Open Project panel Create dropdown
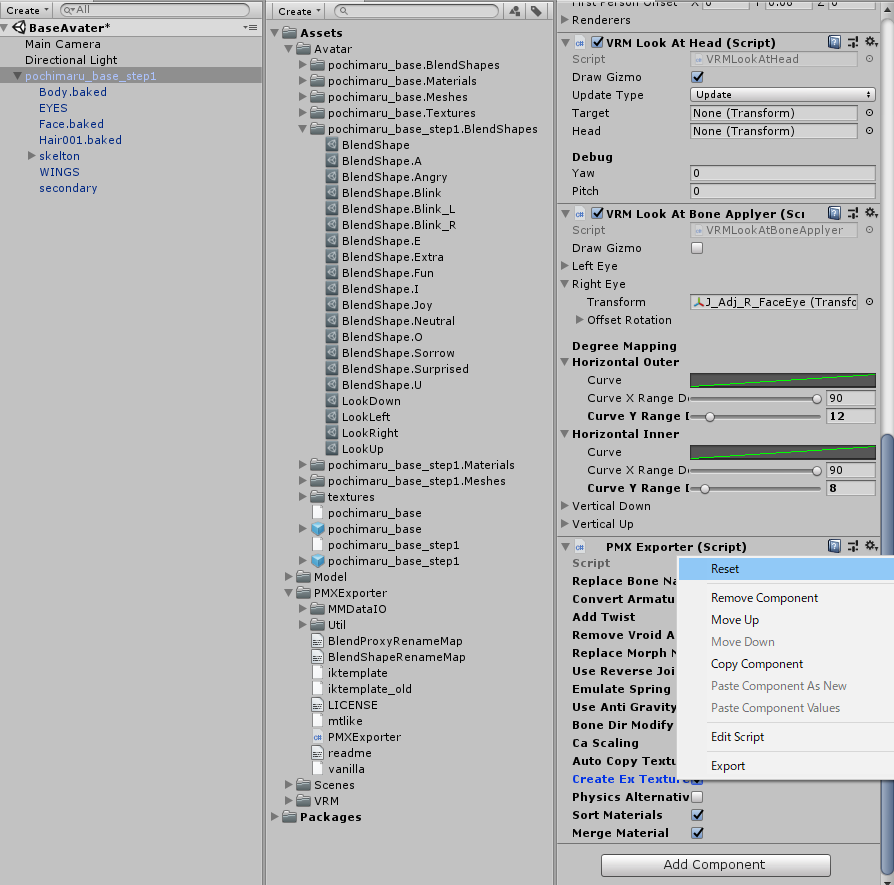Image resolution: width=894 pixels, height=885 pixels. pyautogui.click(x=299, y=11)
